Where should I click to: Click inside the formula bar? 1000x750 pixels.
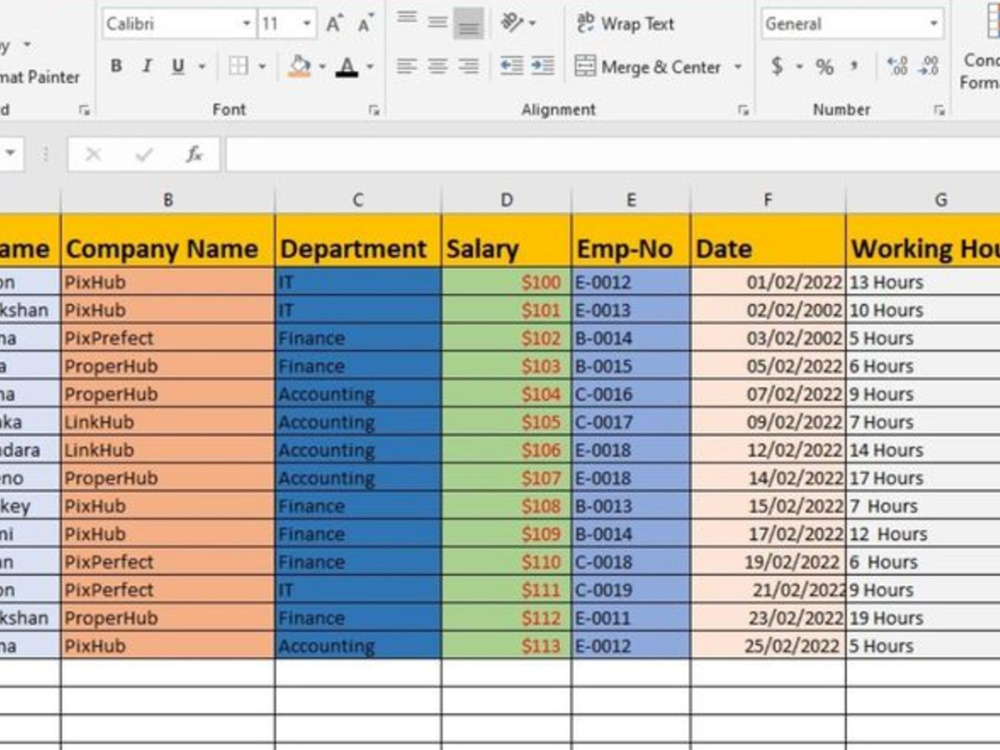click(612, 154)
